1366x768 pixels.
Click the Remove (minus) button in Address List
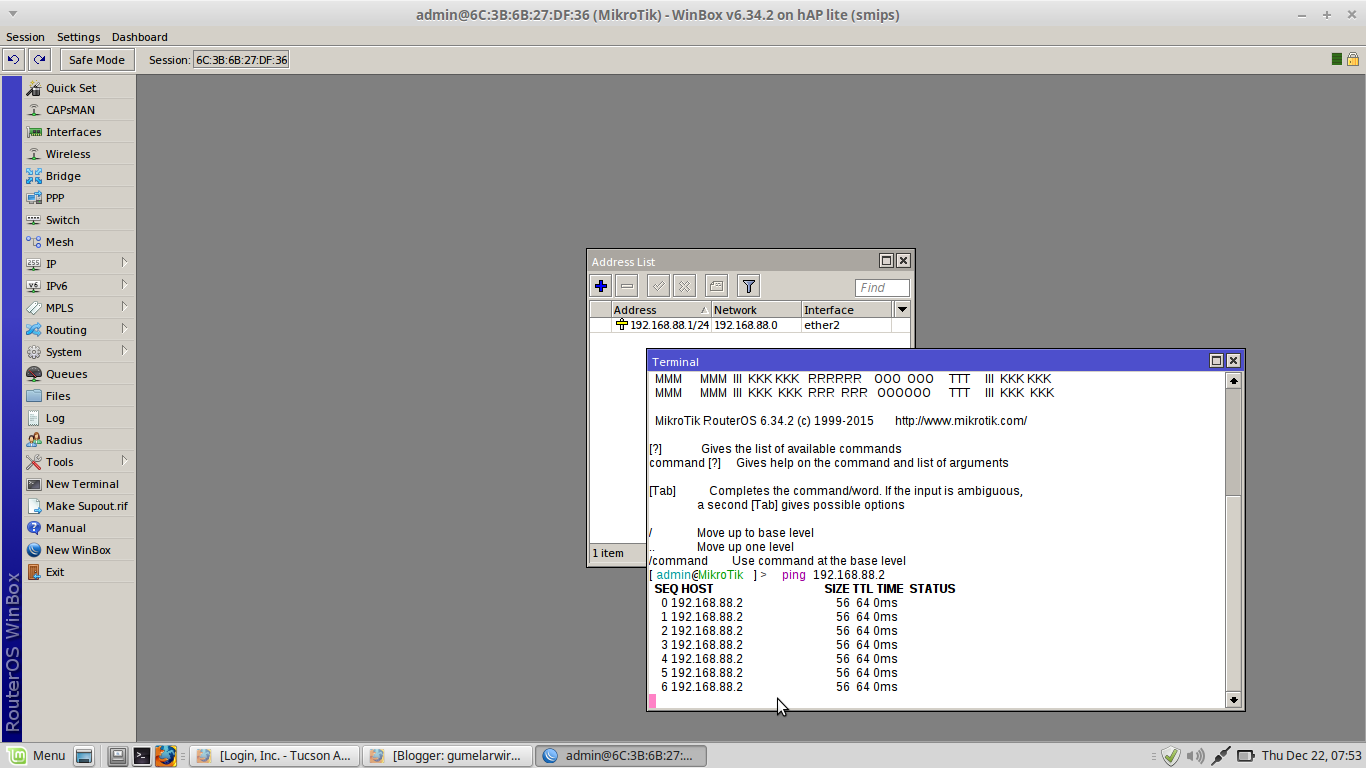(626, 287)
